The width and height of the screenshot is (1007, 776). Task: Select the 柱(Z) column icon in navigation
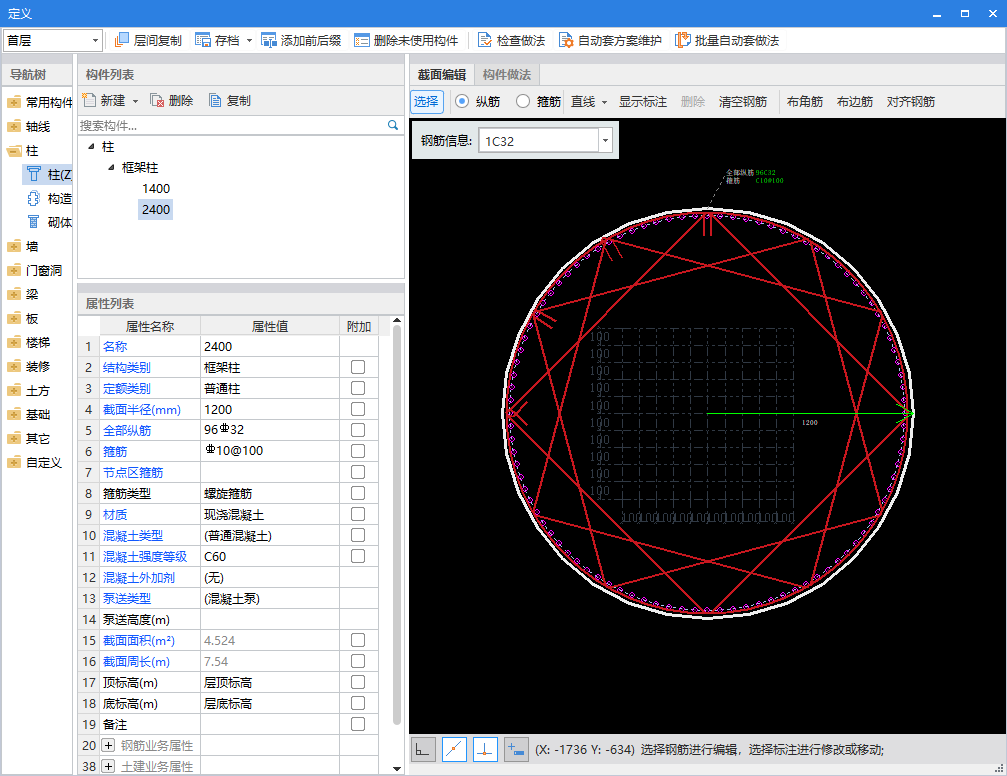33,174
